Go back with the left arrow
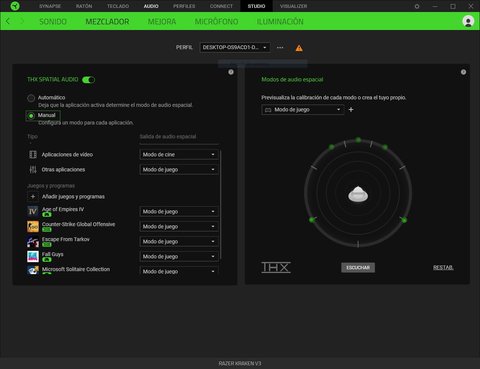 click(x=8, y=21)
